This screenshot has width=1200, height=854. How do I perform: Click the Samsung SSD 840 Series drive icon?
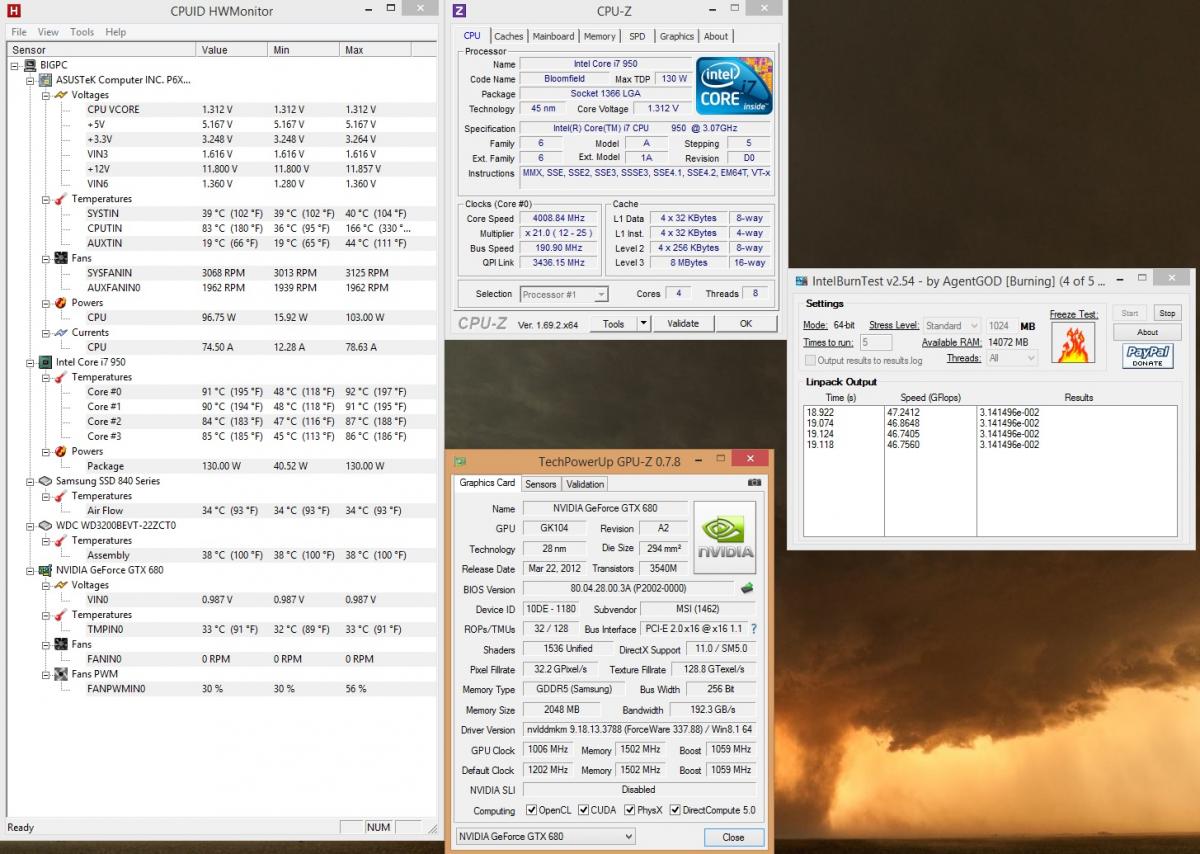tap(45, 481)
